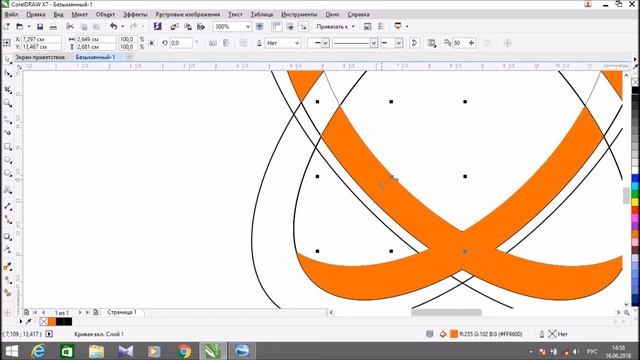Select the Страница 1 page tab
Viewport: 640px width, 360px height.
pos(122,312)
